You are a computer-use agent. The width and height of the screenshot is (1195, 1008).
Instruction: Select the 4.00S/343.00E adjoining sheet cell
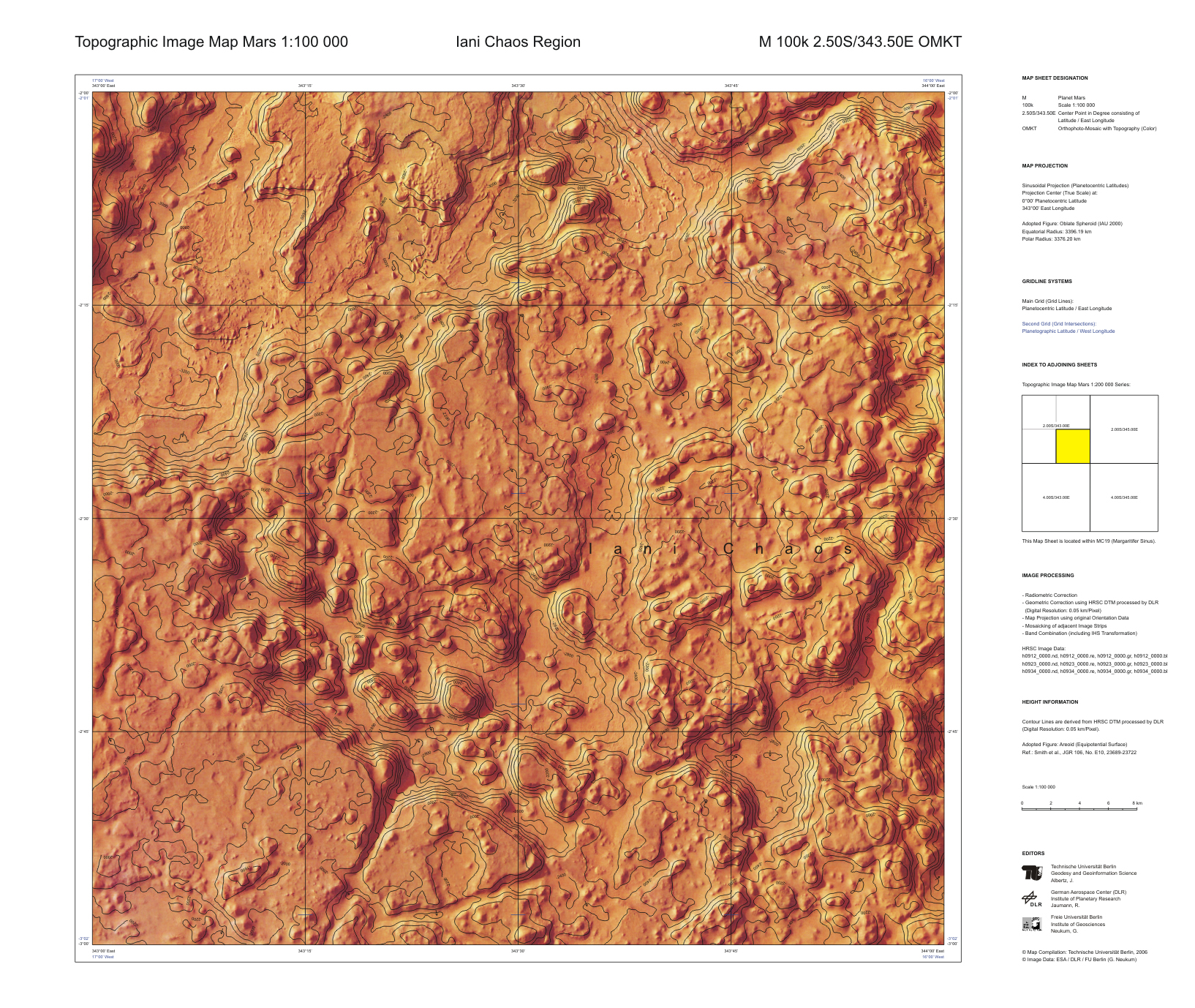1055,497
